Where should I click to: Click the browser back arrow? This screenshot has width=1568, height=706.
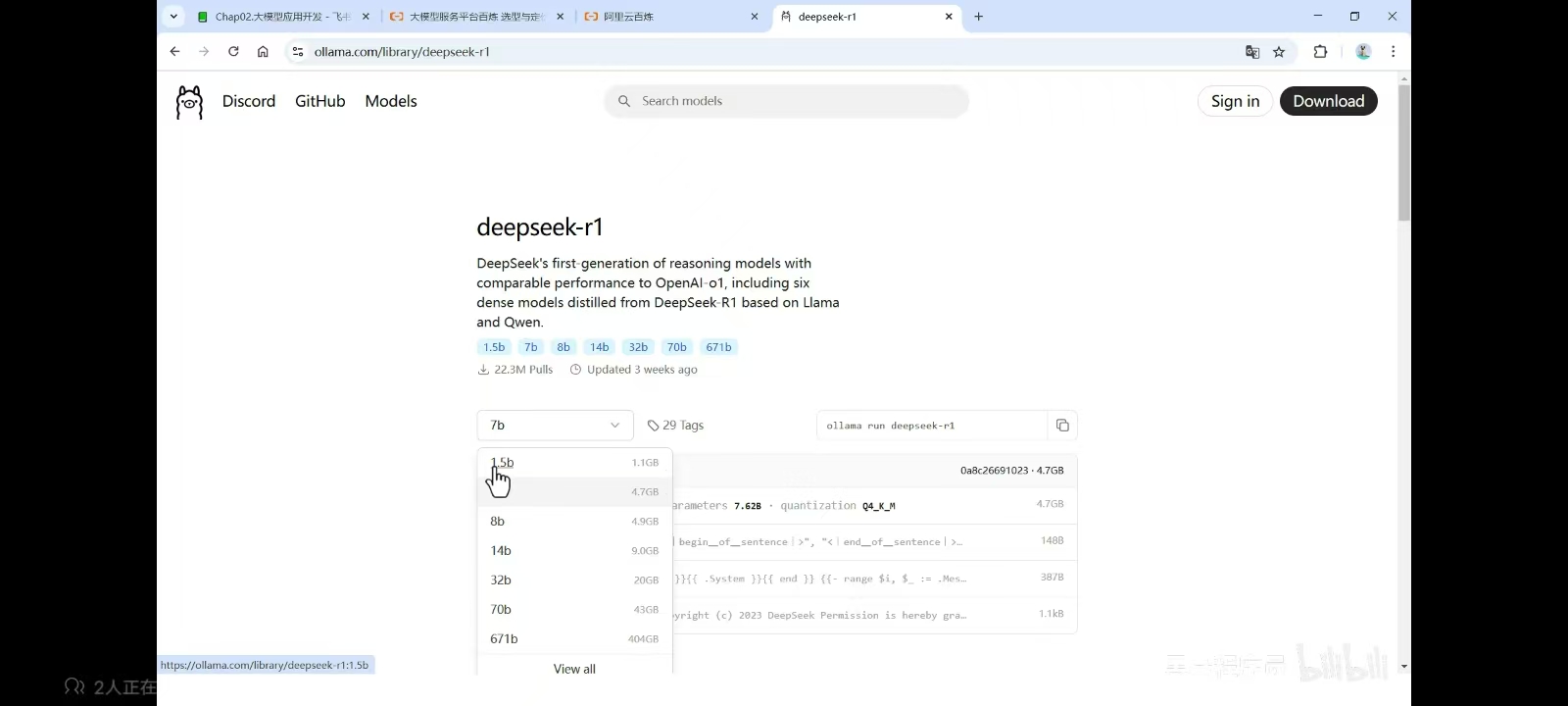(174, 52)
